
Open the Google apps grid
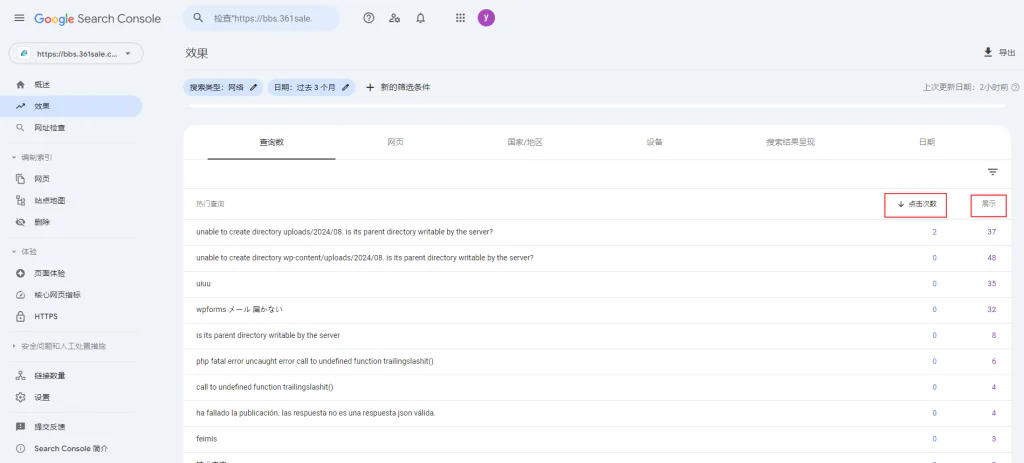[x=460, y=18]
